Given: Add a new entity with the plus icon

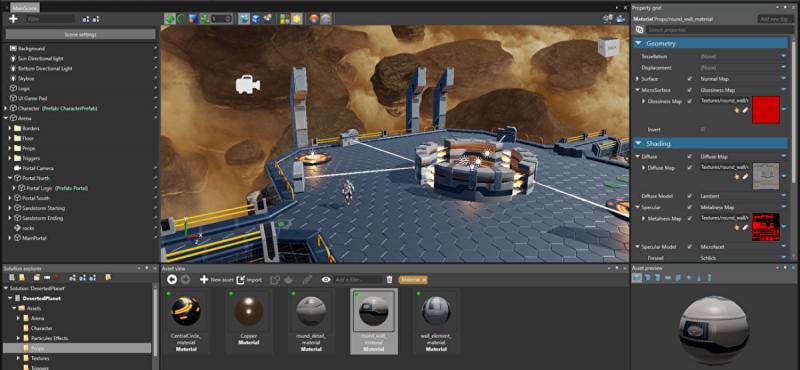Looking at the screenshot, I should click(13, 18).
